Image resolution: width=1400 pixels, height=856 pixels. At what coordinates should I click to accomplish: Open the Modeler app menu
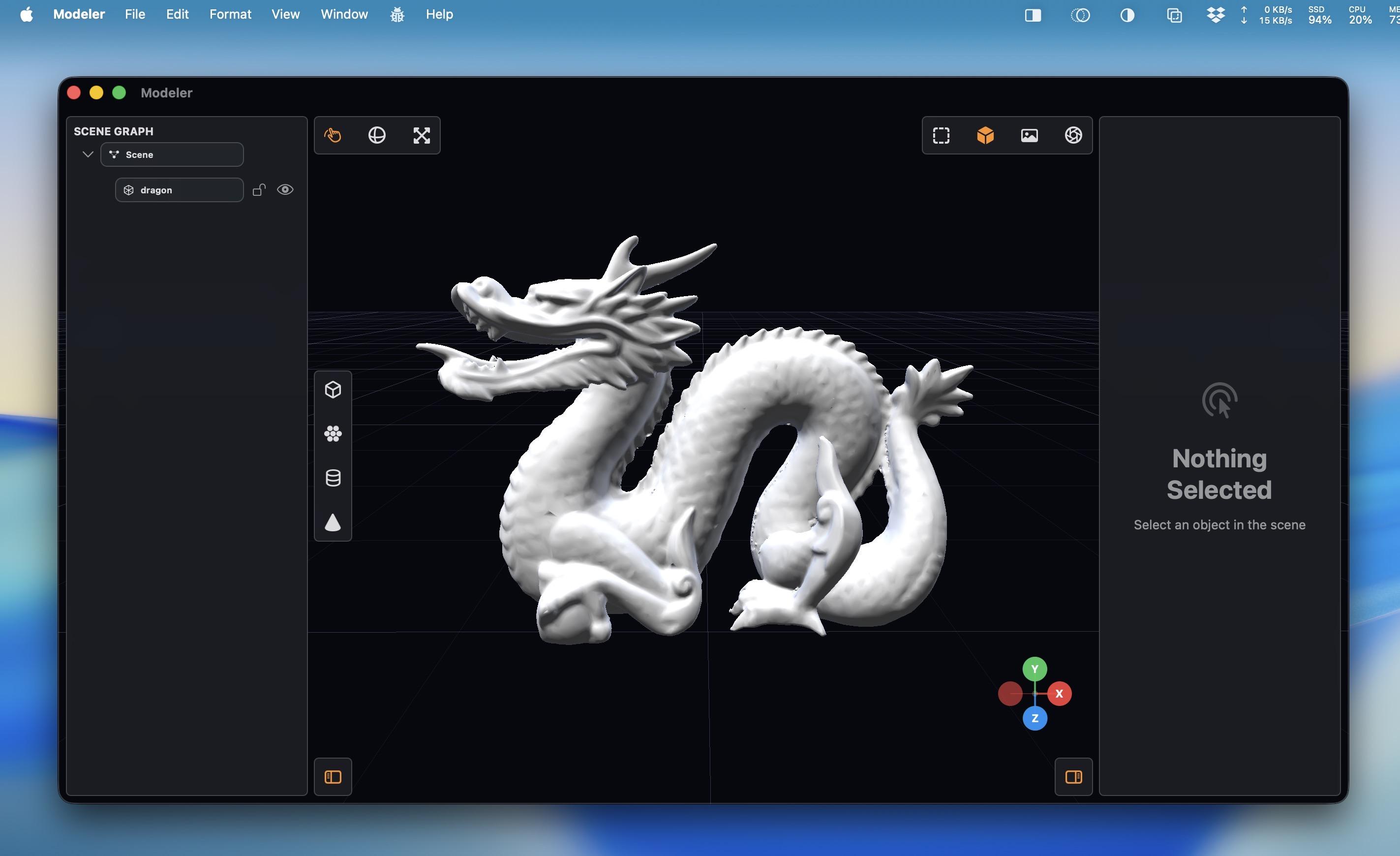tap(79, 14)
